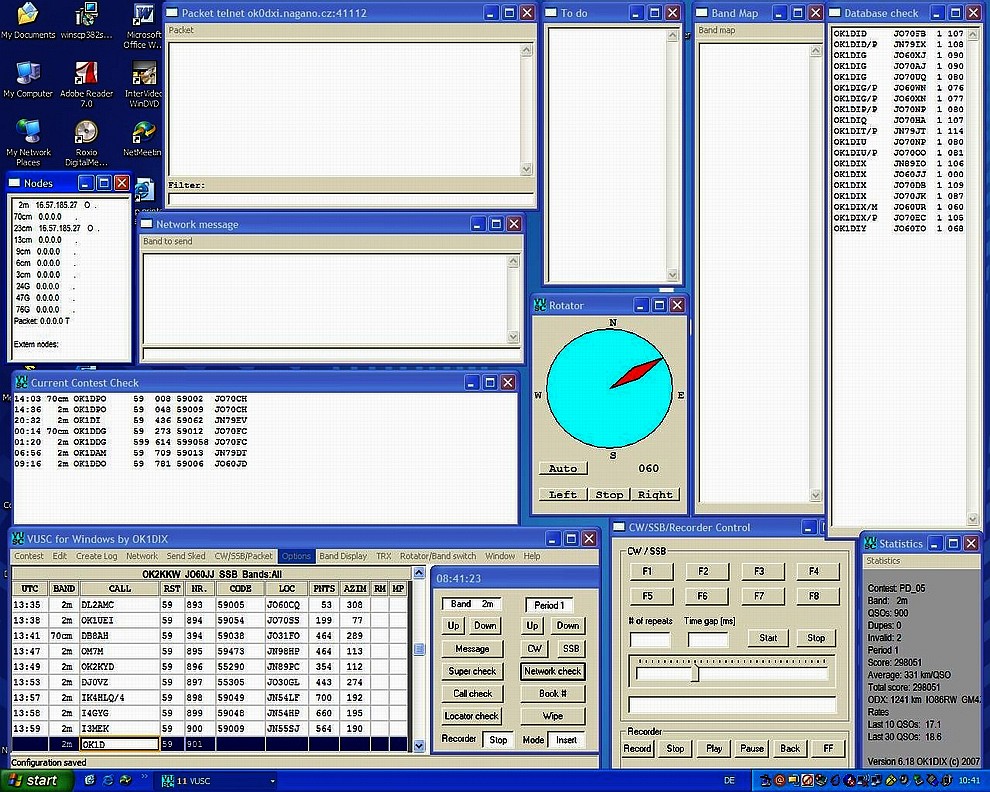Click VUSC icon in Current Contest Check title
Screen dimensions: 990x792
click(21, 382)
